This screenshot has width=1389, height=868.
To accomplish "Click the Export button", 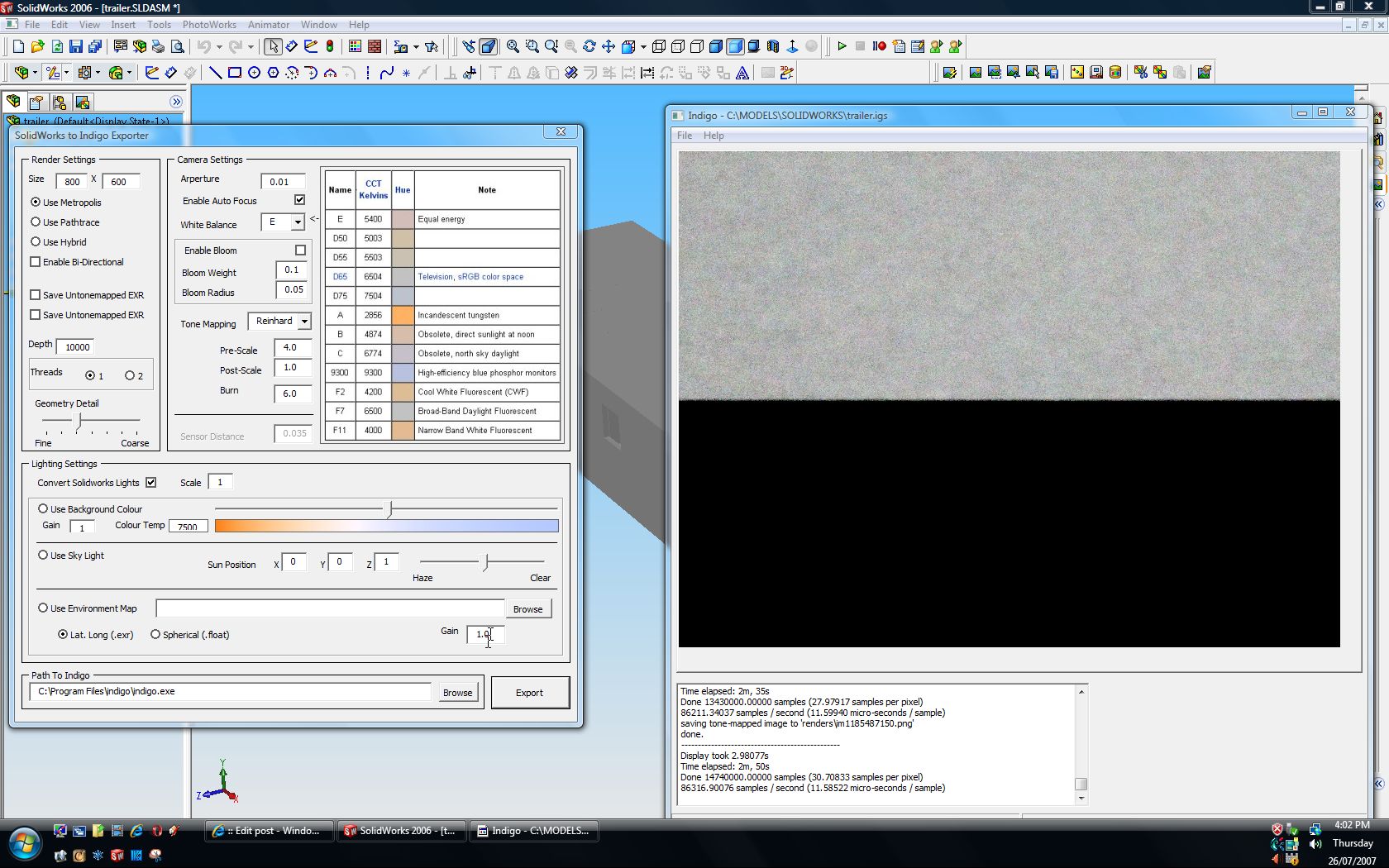I will 530,693.
